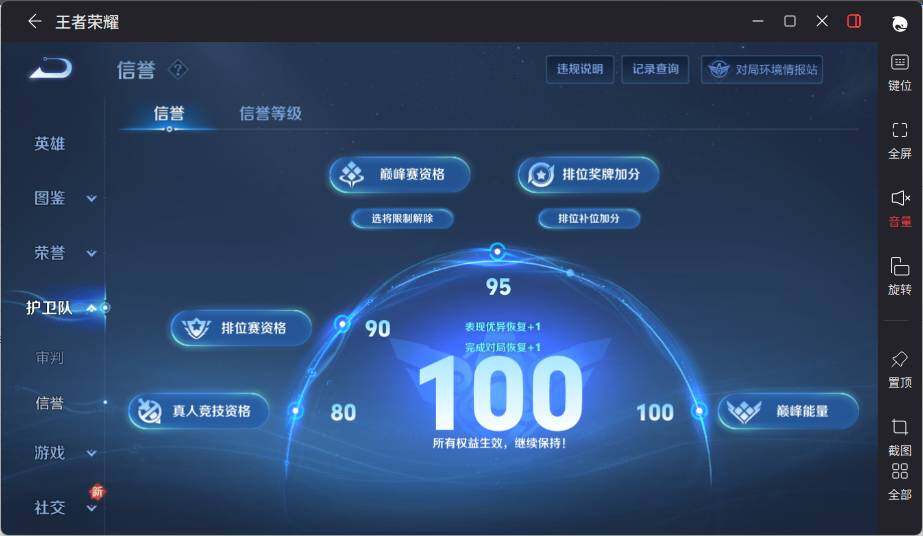Viewport: 923px width, 536px height.
Task: Select 信誉 in the sidebar submenu
Action: point(49,403)
